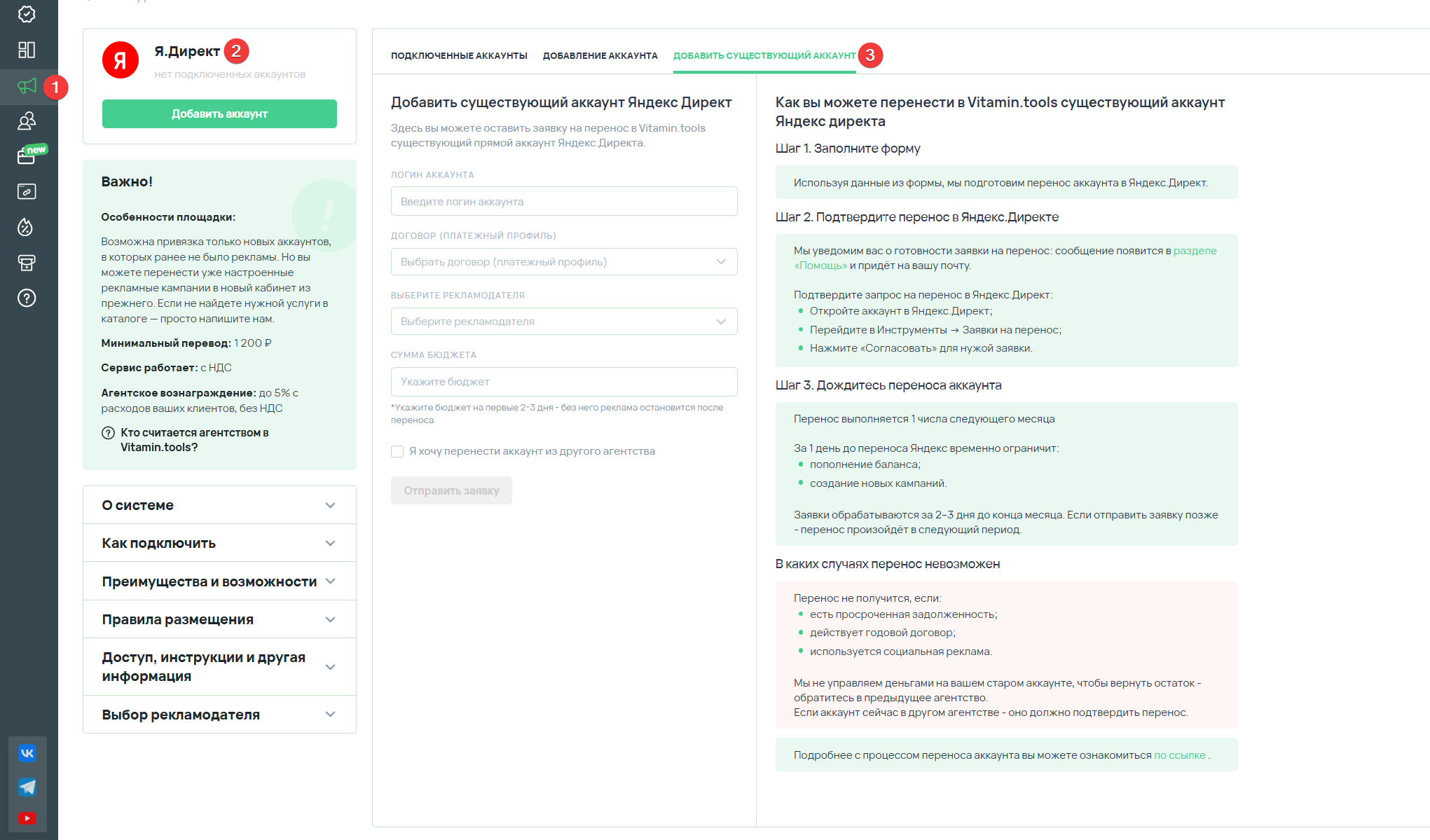Click the «есть просроченная задолженность;» bullet
The width and height of the screenshot is (1430, 840).
tap(903, 614)
